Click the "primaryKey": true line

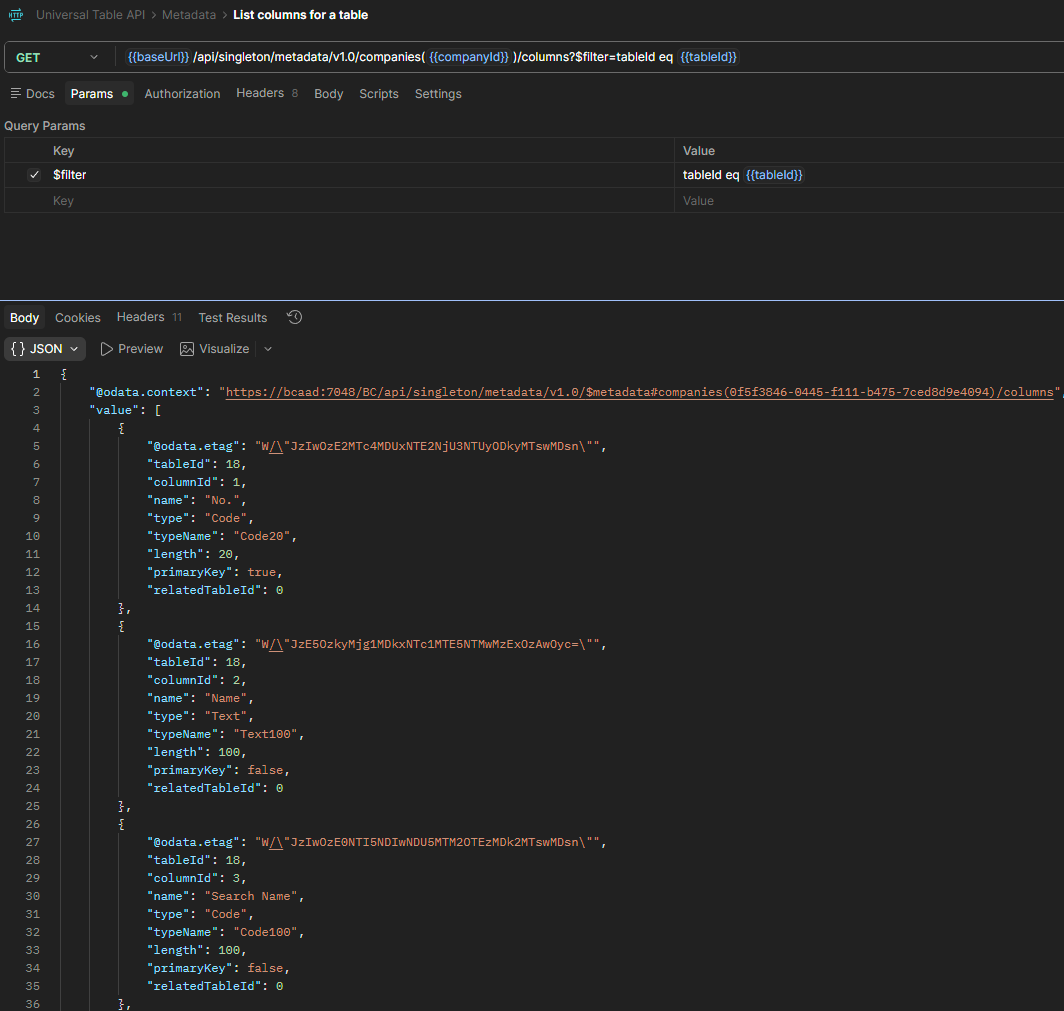click(214, 572)
